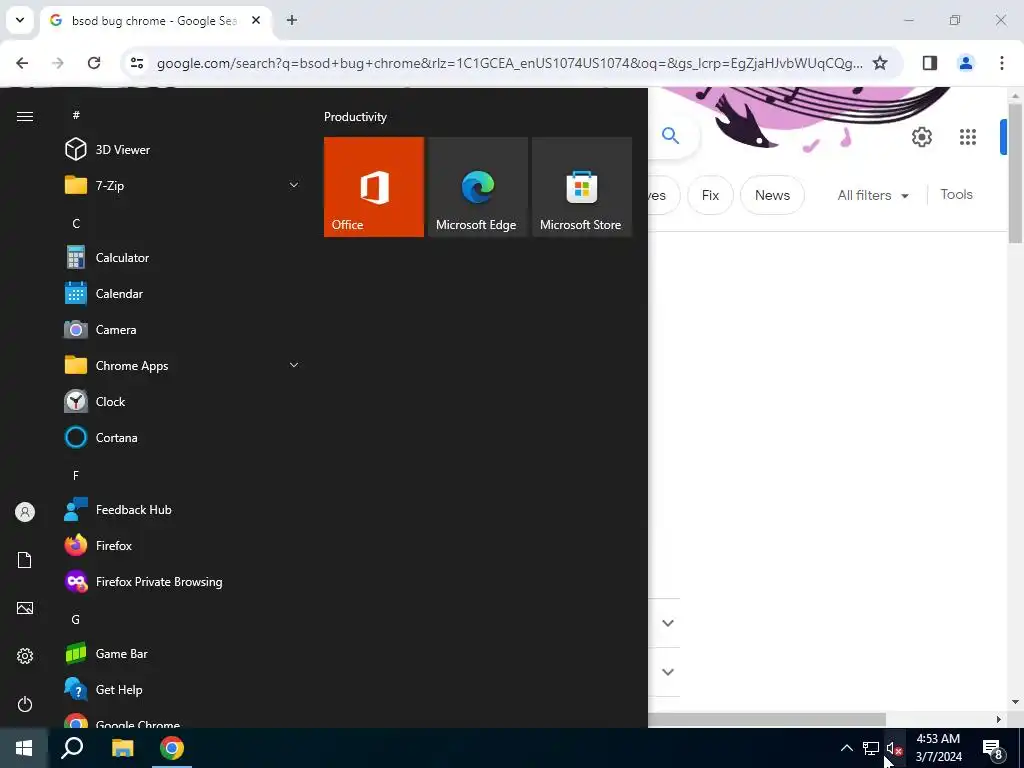Click the Chrome address bar URL
1024x768 pixels.
pos(509,63)
